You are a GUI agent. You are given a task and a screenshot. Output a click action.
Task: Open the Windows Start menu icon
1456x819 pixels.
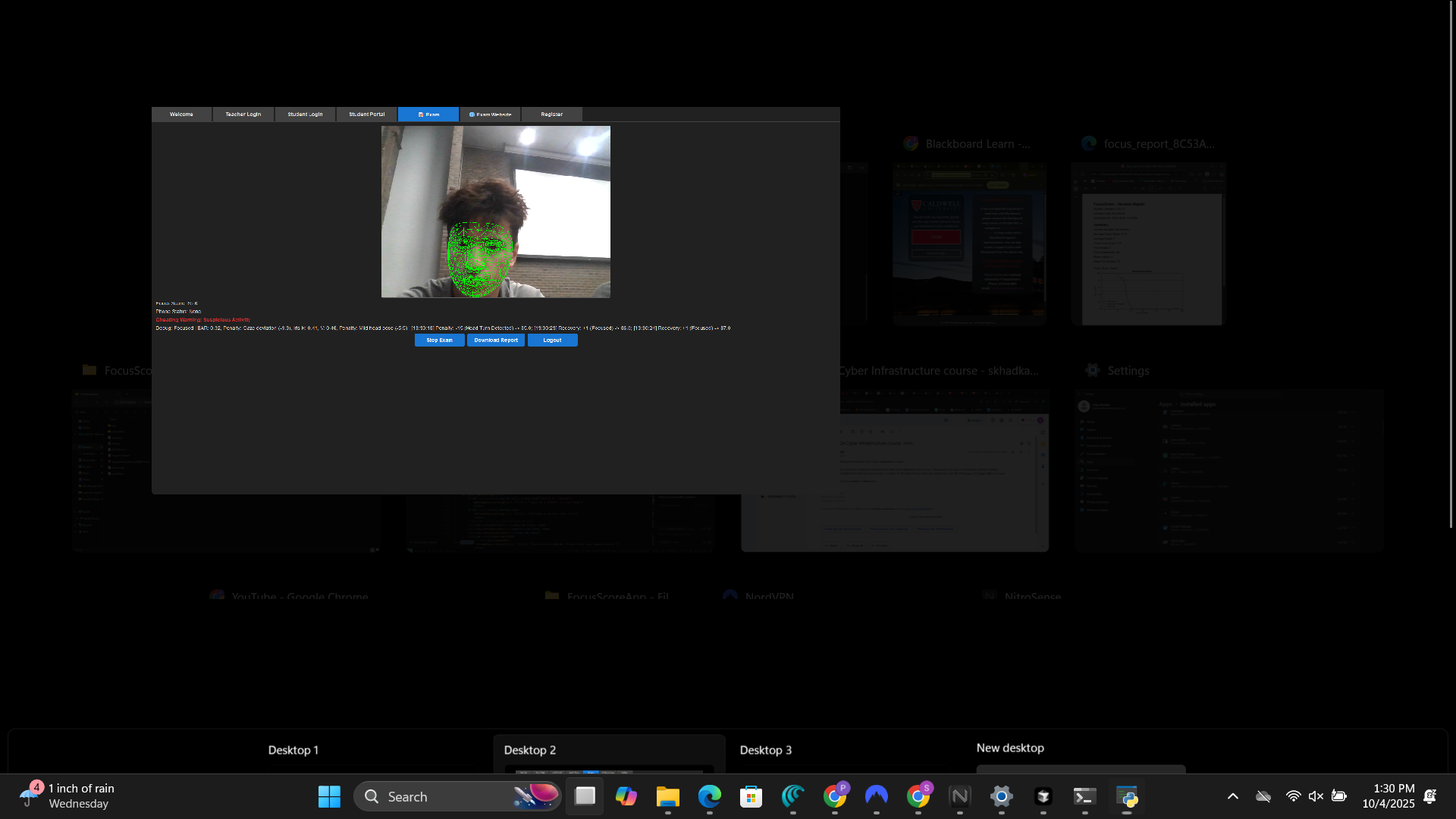pyautogui.click(x=329, y=796)
